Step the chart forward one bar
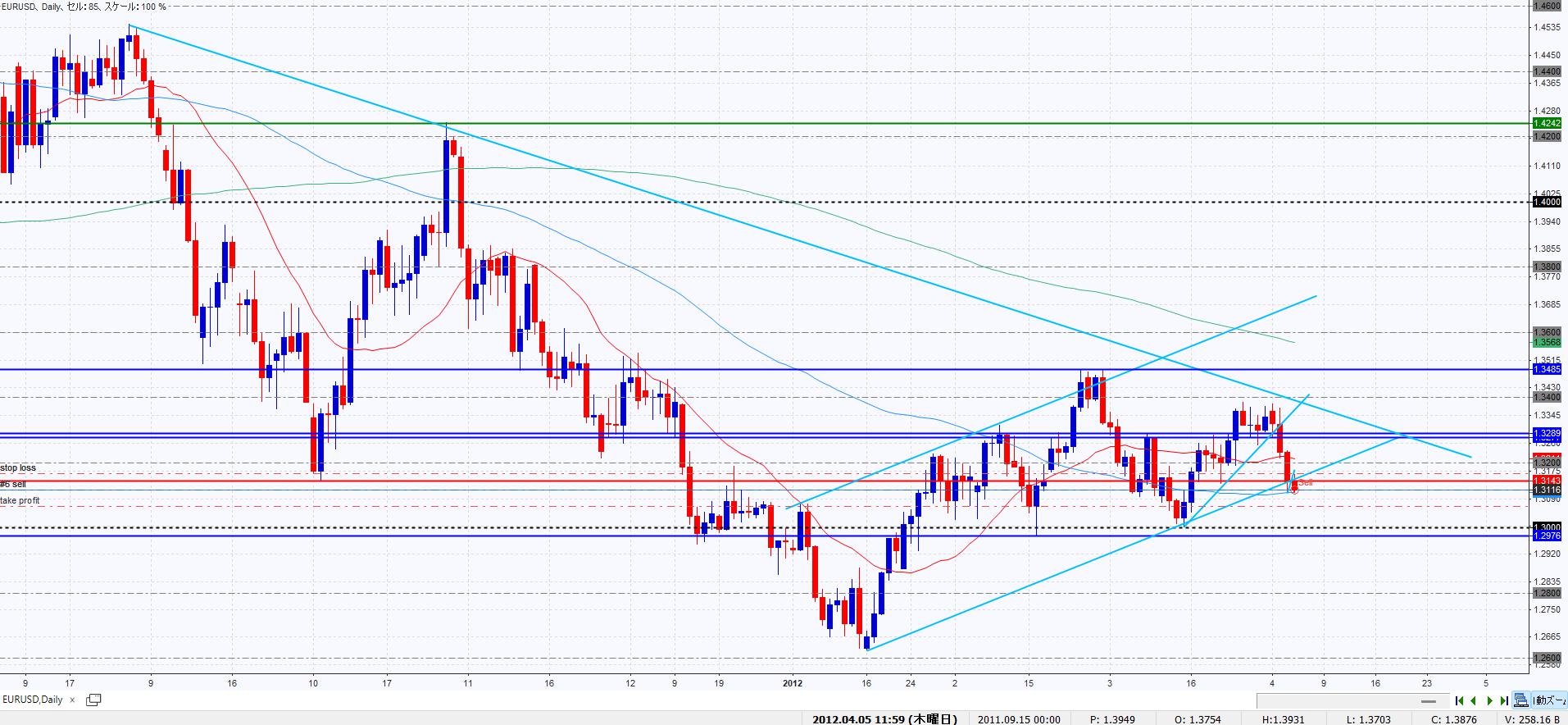This screenshot has width=1568, height=725. coord(1489,700)
